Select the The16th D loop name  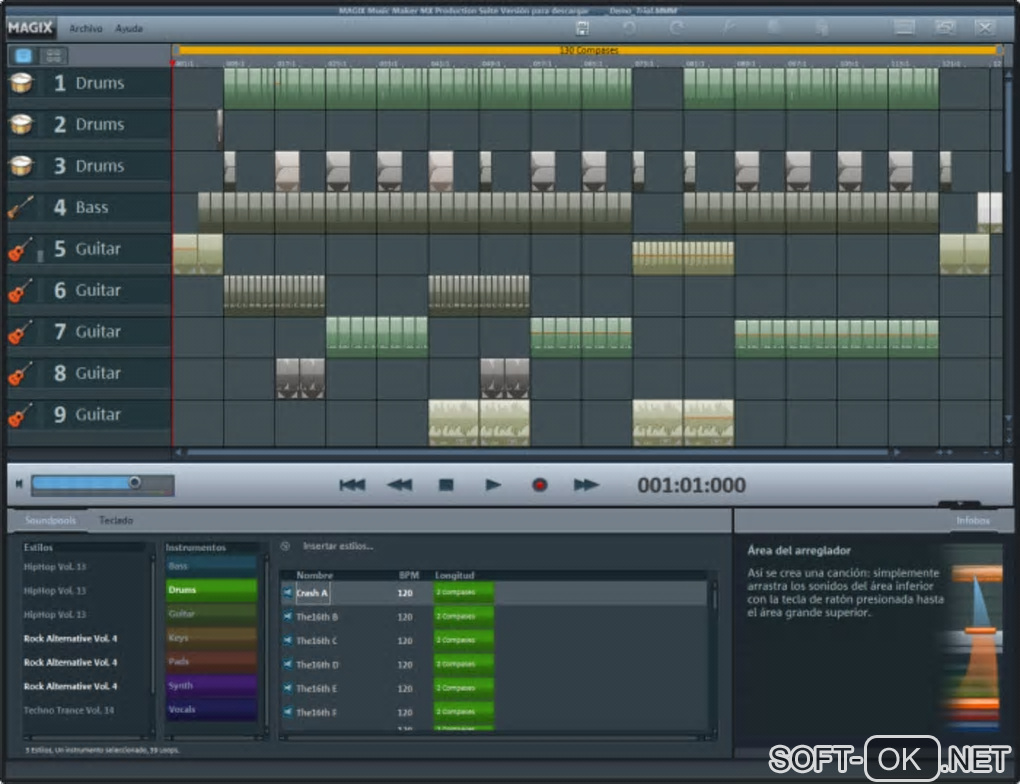tap(317, 665)
